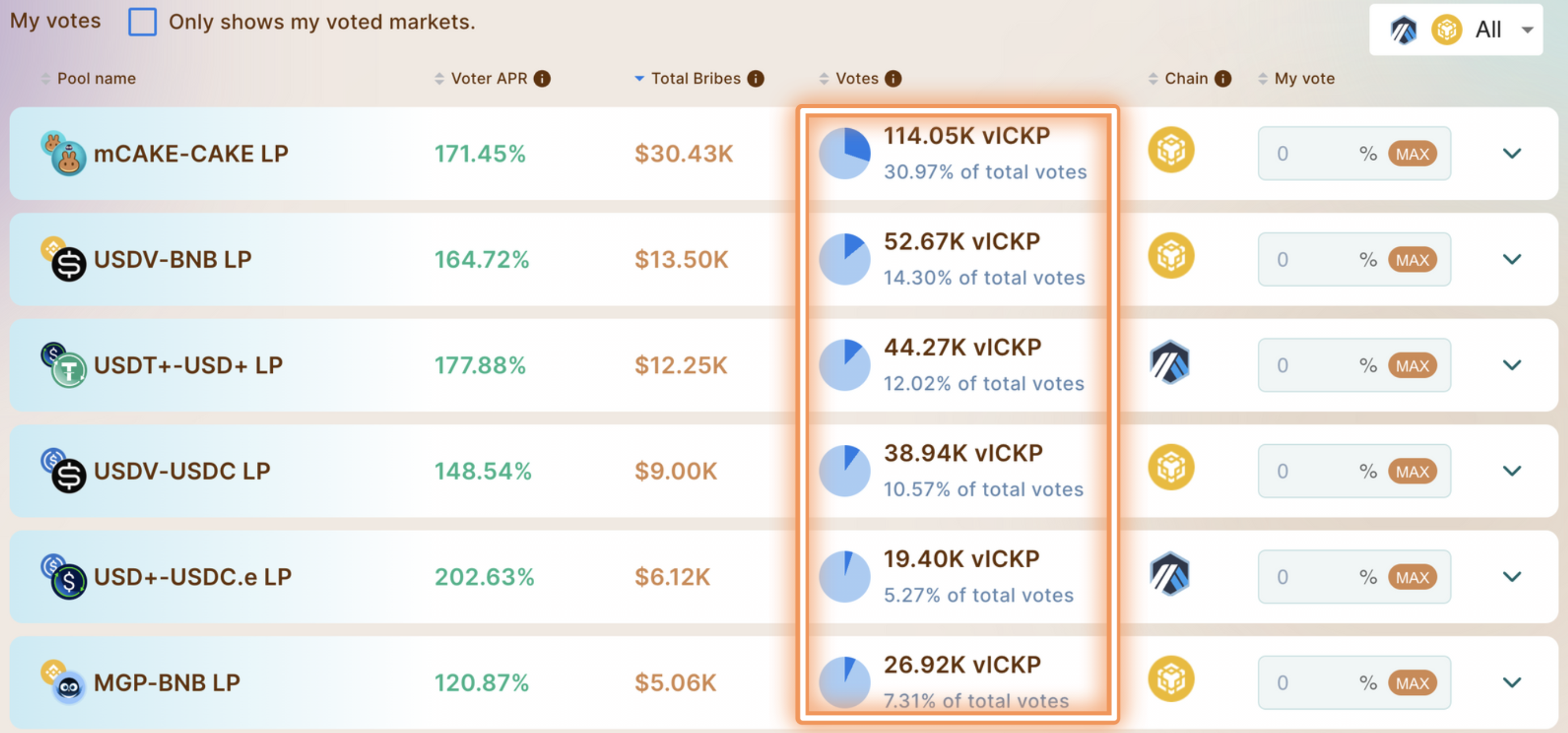Click the MGP-BNB LP token pair icon

tap(64, 682)
